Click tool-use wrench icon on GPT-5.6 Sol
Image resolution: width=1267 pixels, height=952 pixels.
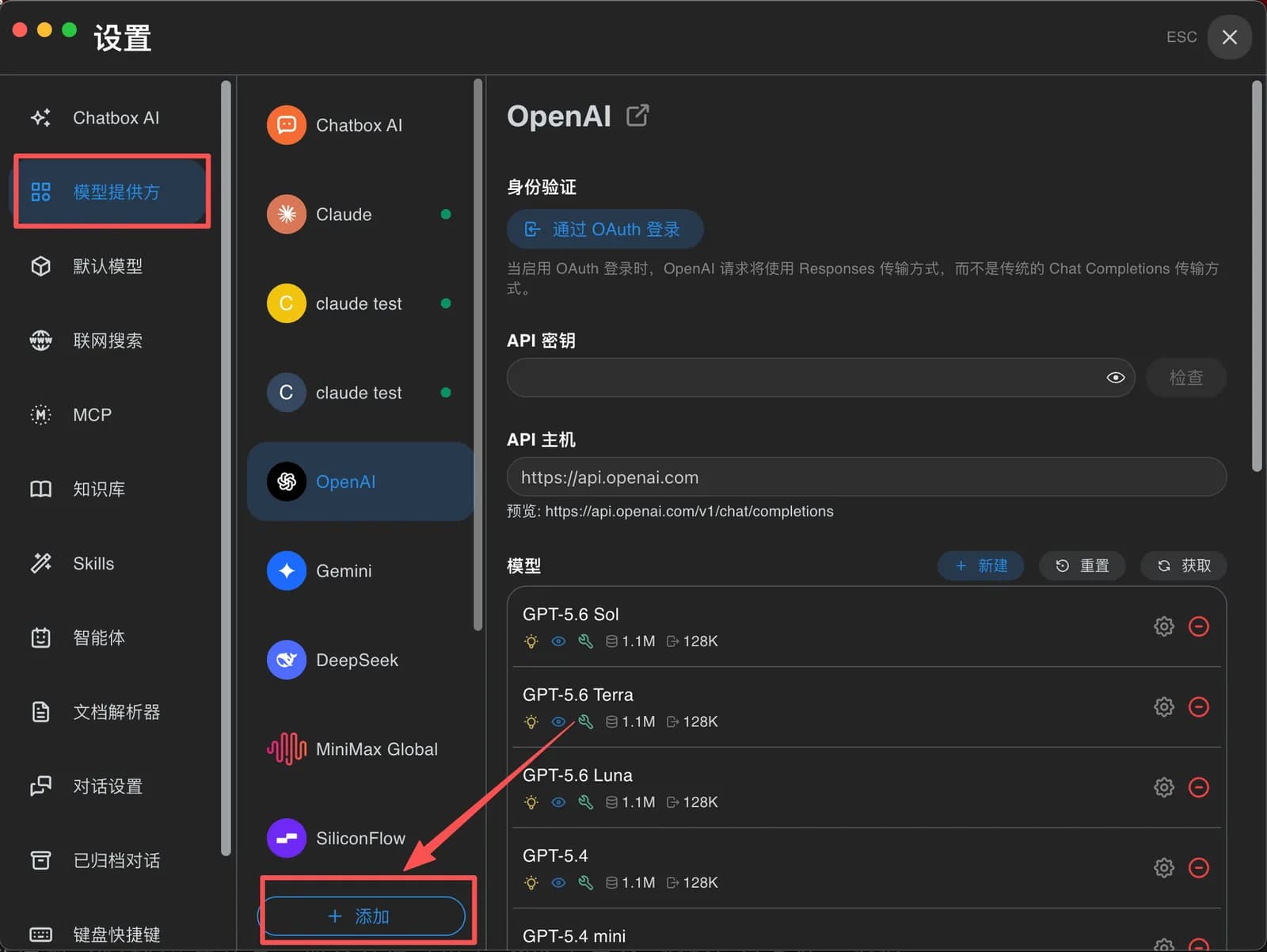(585, 642)
